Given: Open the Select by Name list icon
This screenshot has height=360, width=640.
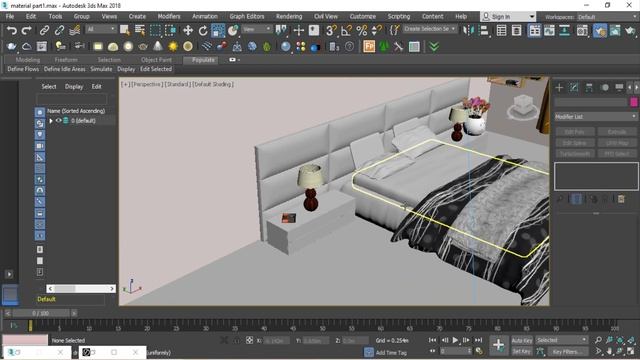Looking at the screenshot, I should tap(140, 30).
